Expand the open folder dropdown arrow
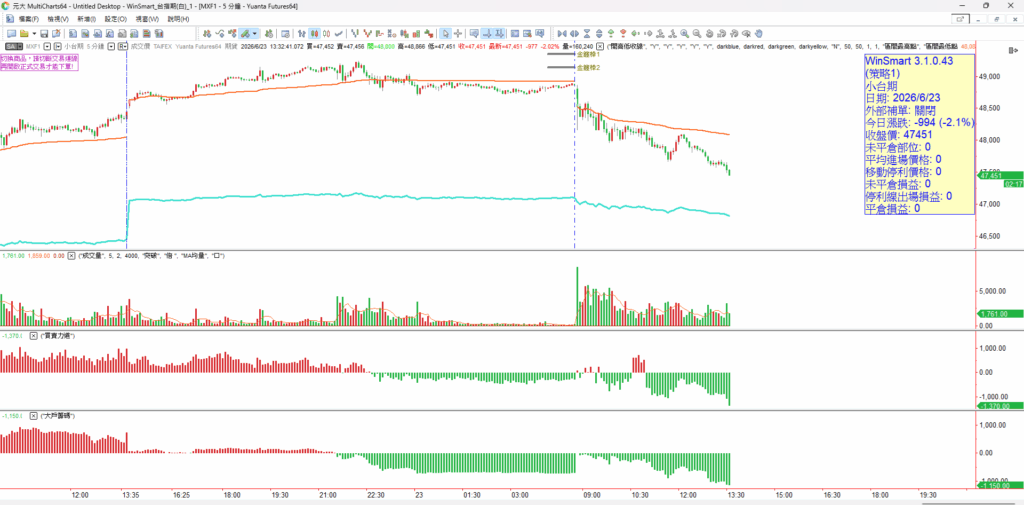The height and width of the screenshot is (505, 1024). 34,33
